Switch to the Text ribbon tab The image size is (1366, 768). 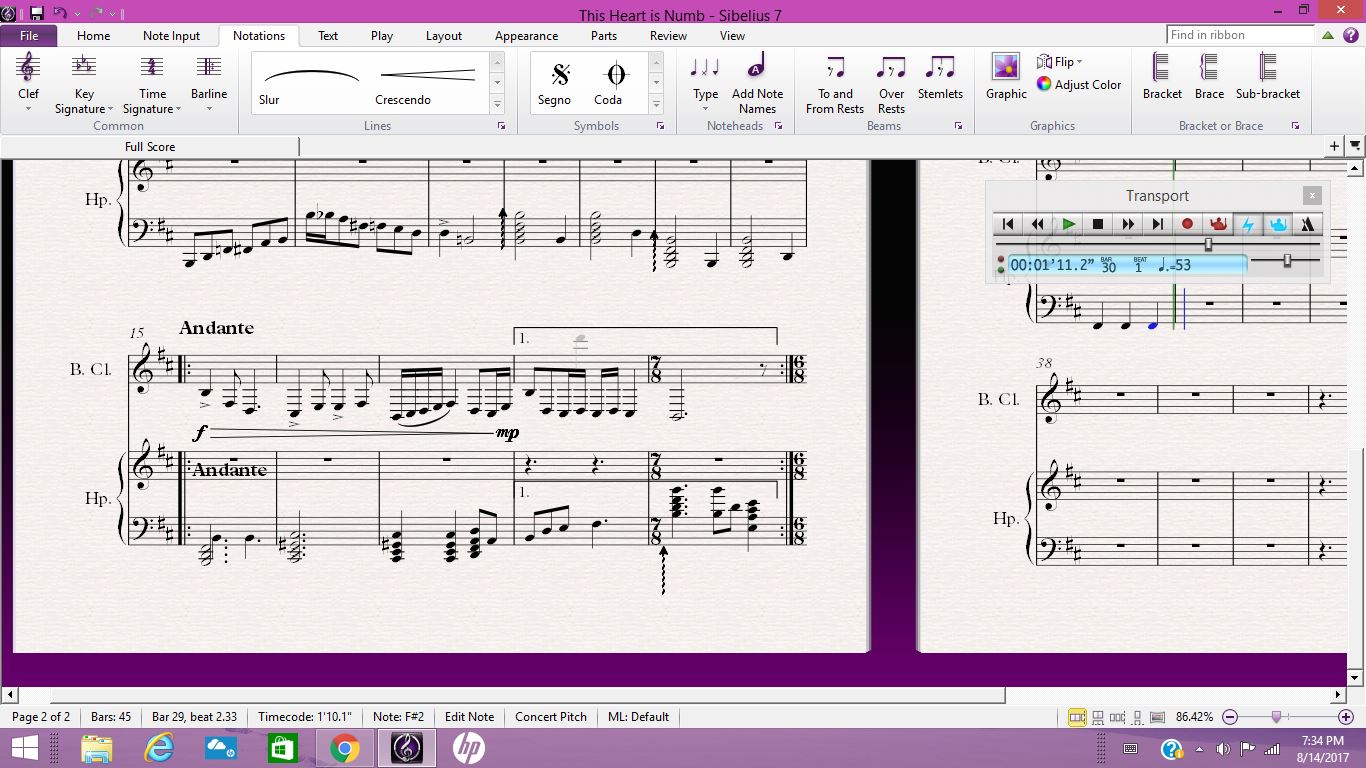pyautogui.click(x=328, y=36)
